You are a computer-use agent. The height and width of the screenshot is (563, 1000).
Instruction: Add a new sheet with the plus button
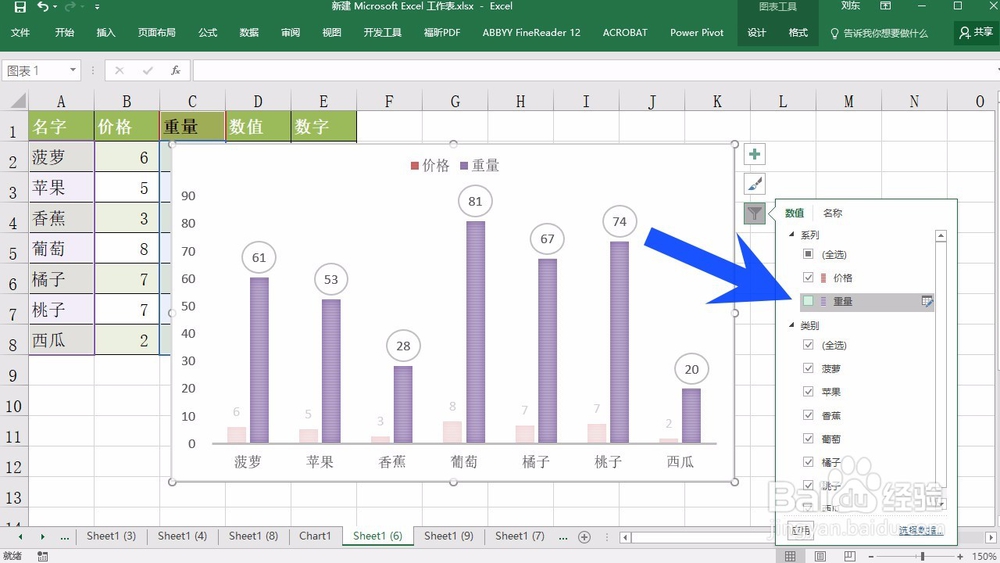584,537
